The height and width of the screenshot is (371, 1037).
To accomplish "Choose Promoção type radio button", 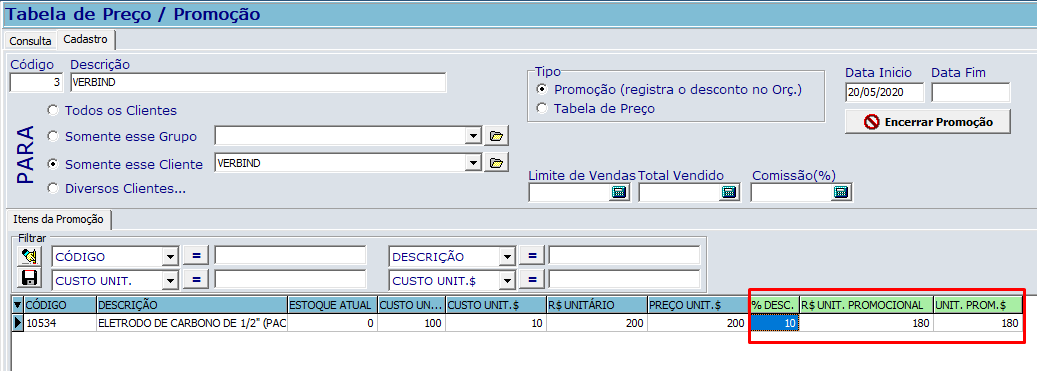I will pyautogui.click(x=542, y=89).
